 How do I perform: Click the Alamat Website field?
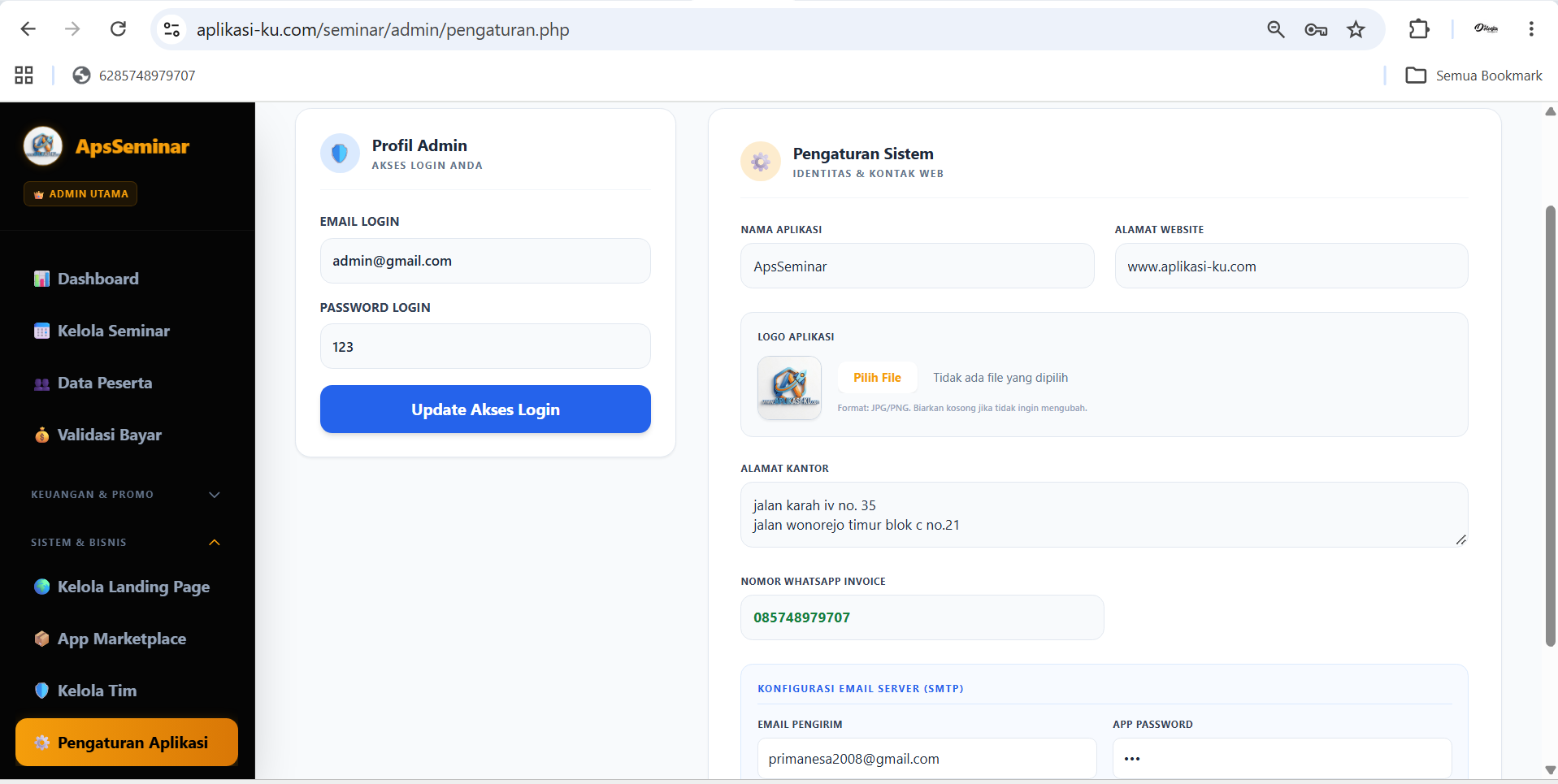coord(1291,266)
